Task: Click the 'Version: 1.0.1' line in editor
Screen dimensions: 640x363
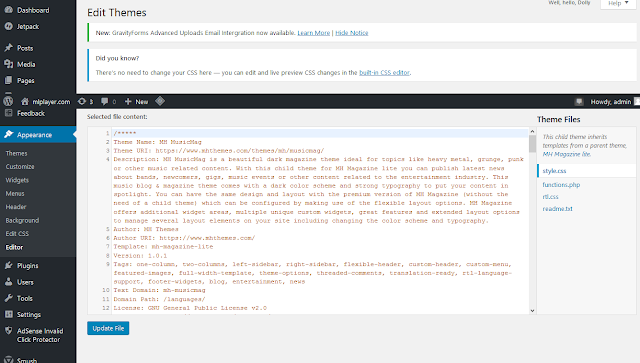Action: pyautogui.click(x=140, y=256)
